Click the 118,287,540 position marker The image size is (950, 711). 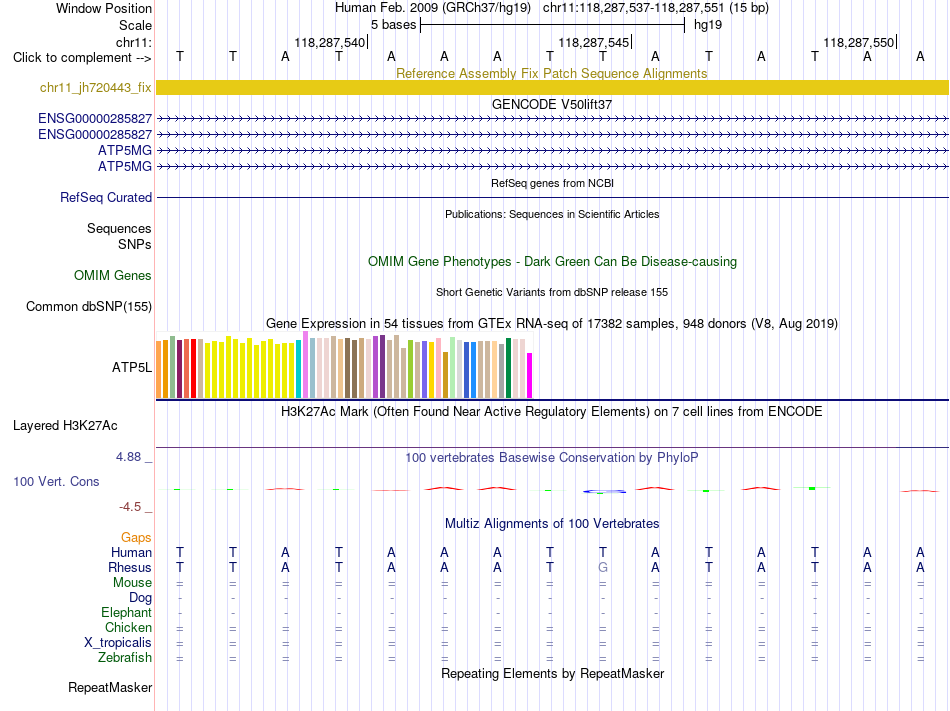pyautogui.click(x=330, y=42)
